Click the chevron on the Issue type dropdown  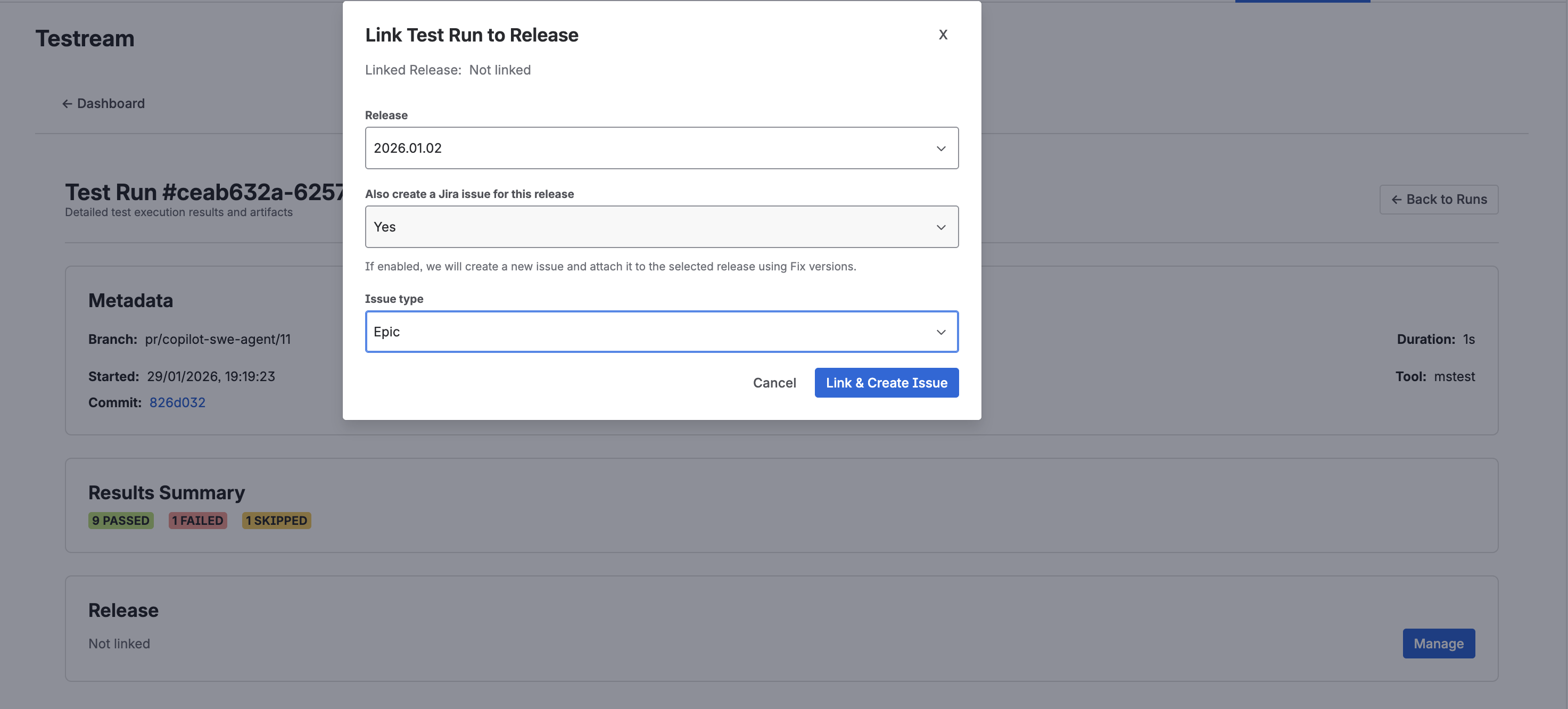(x=940, y=332)
